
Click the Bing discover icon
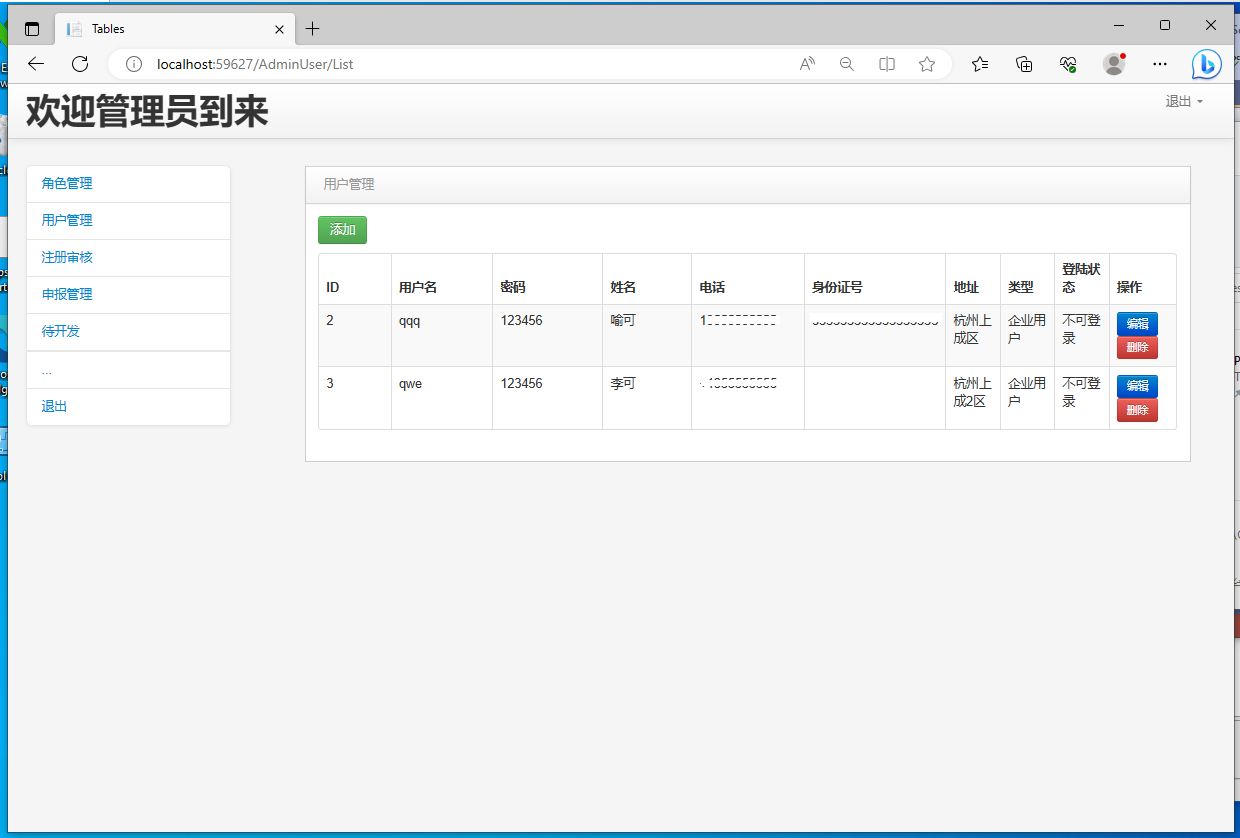[1206, 64]
